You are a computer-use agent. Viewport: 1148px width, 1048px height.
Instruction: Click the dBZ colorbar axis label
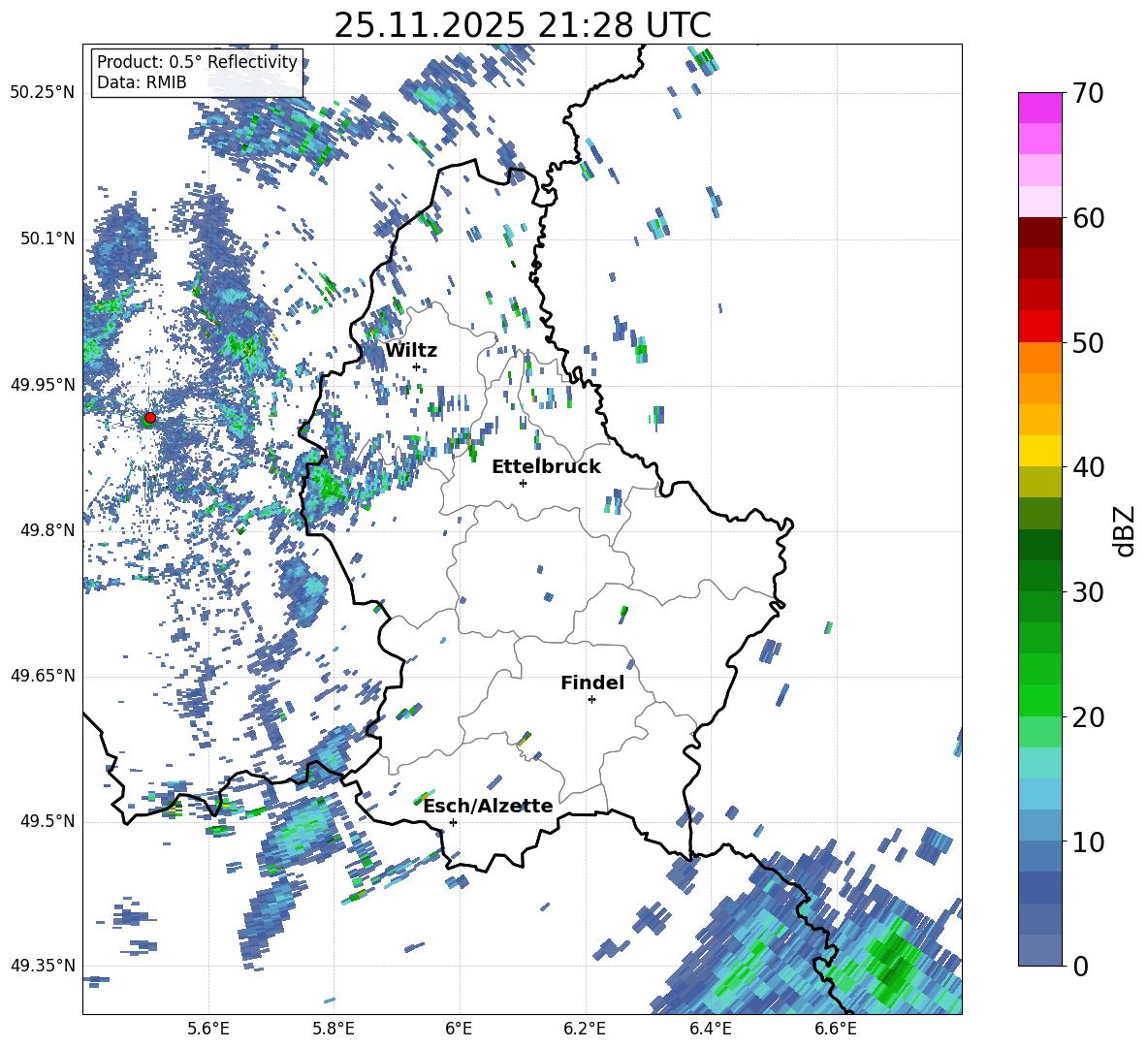[x=1126, y=530]
